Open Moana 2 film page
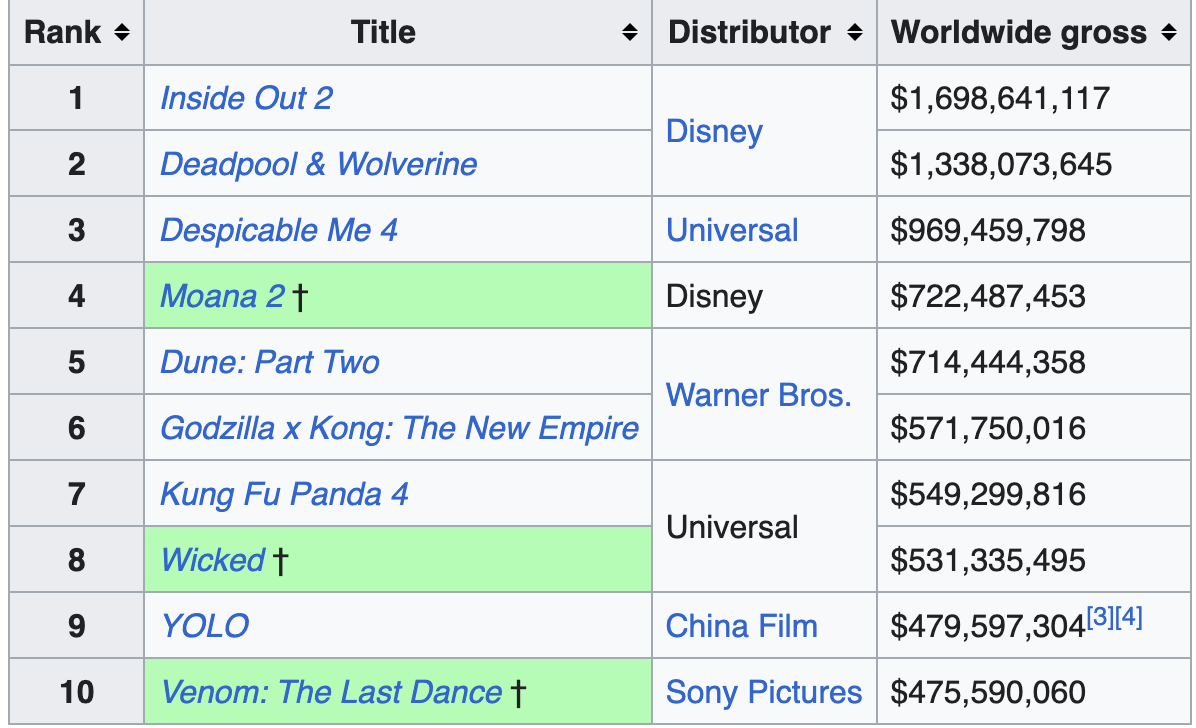1196x728 pixels. coord(223,296)
